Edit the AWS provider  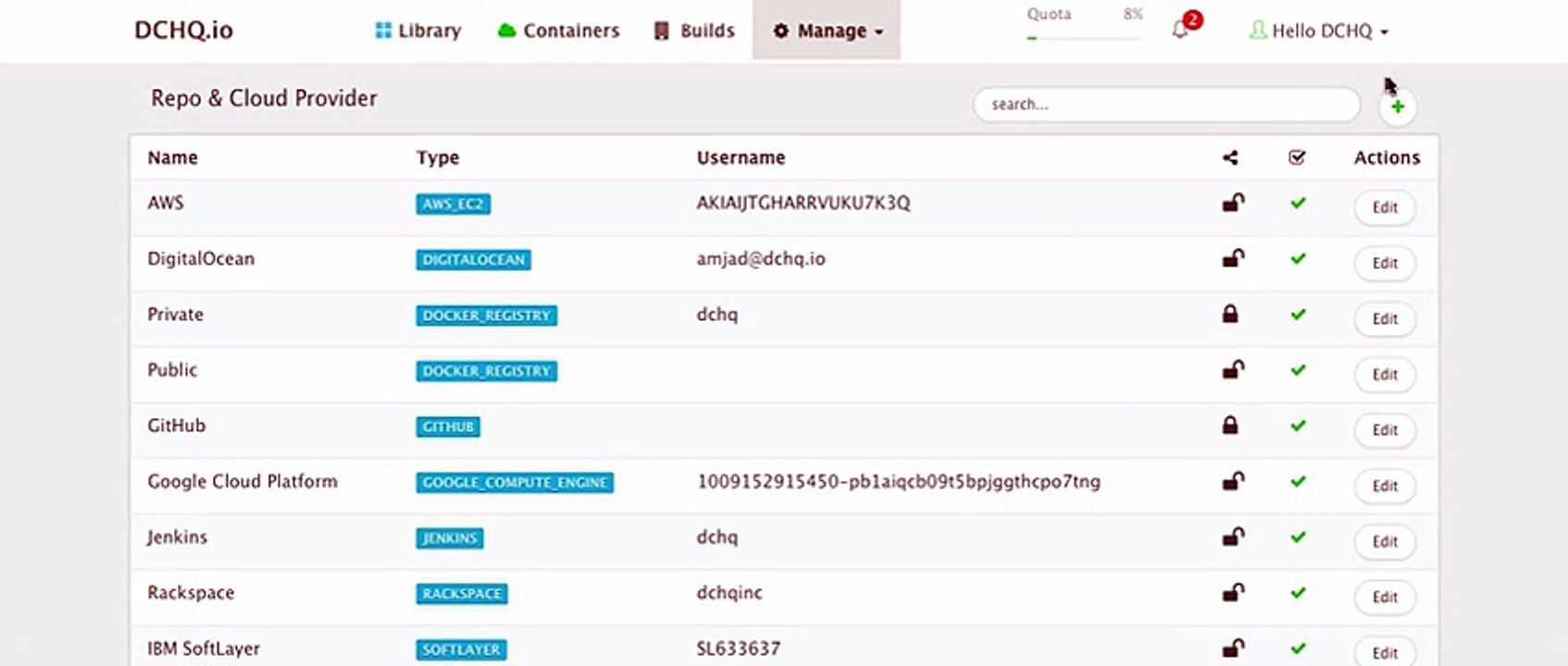[x=1385, y=207]
